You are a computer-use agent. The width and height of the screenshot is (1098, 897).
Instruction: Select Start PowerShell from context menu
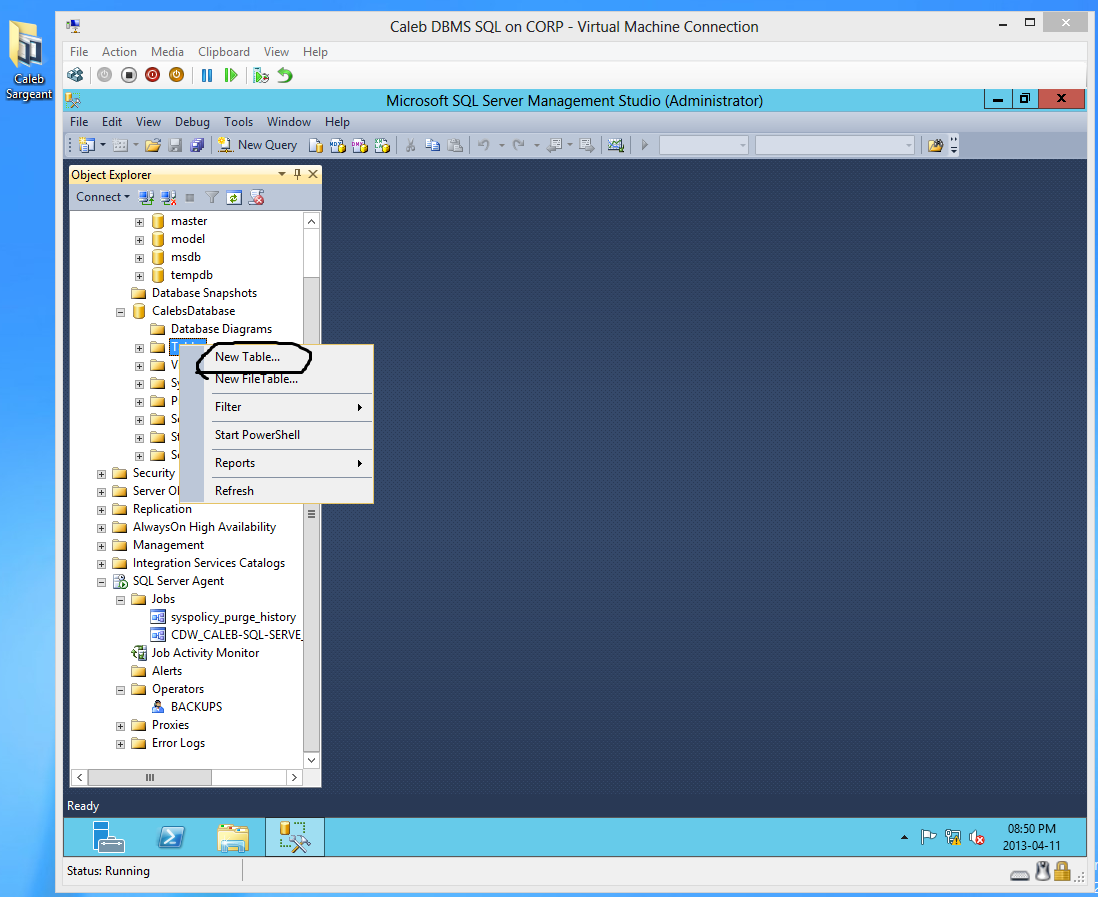coord(290,435)
